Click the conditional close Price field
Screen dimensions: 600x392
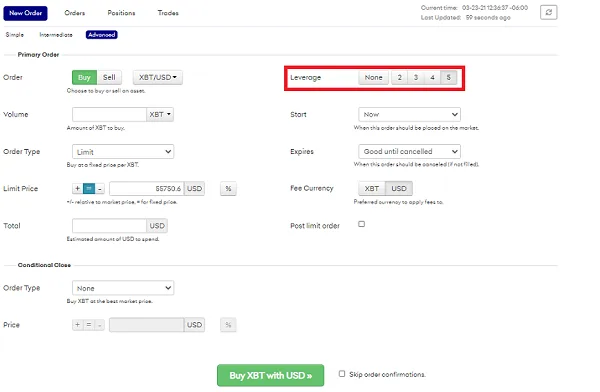[x=147, y=325]
